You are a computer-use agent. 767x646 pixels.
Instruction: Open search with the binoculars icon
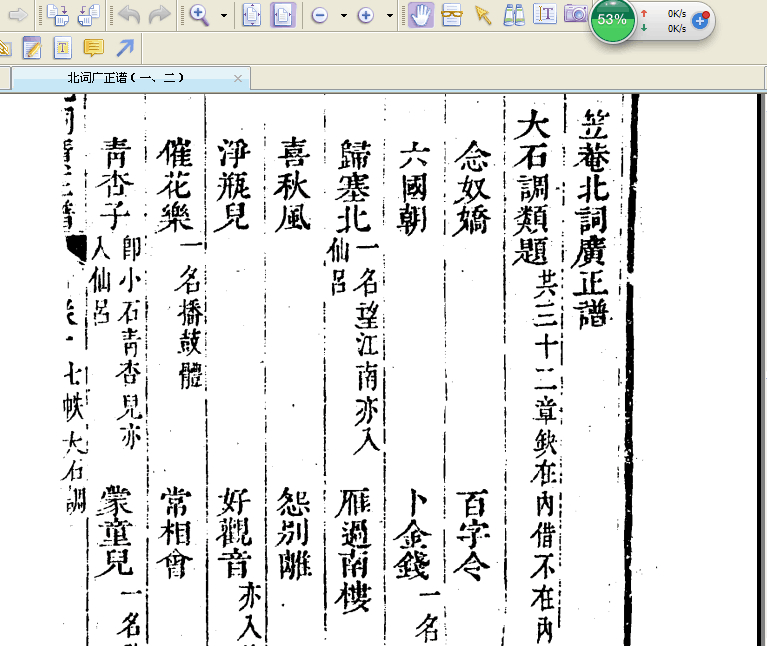pyautogui.click(x=514, y=15)
